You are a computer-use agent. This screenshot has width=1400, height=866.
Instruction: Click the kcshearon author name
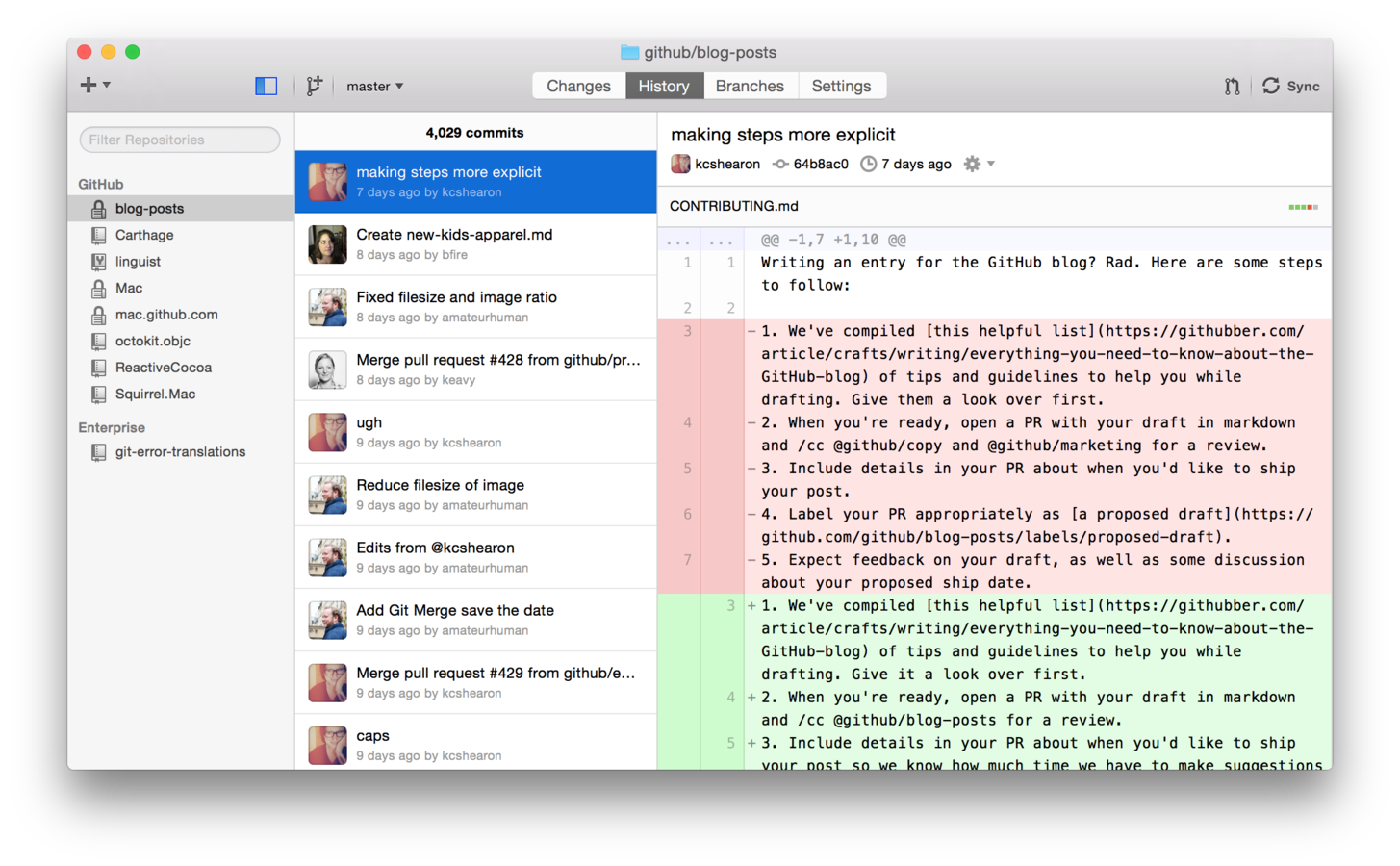(x=727, y=164)
